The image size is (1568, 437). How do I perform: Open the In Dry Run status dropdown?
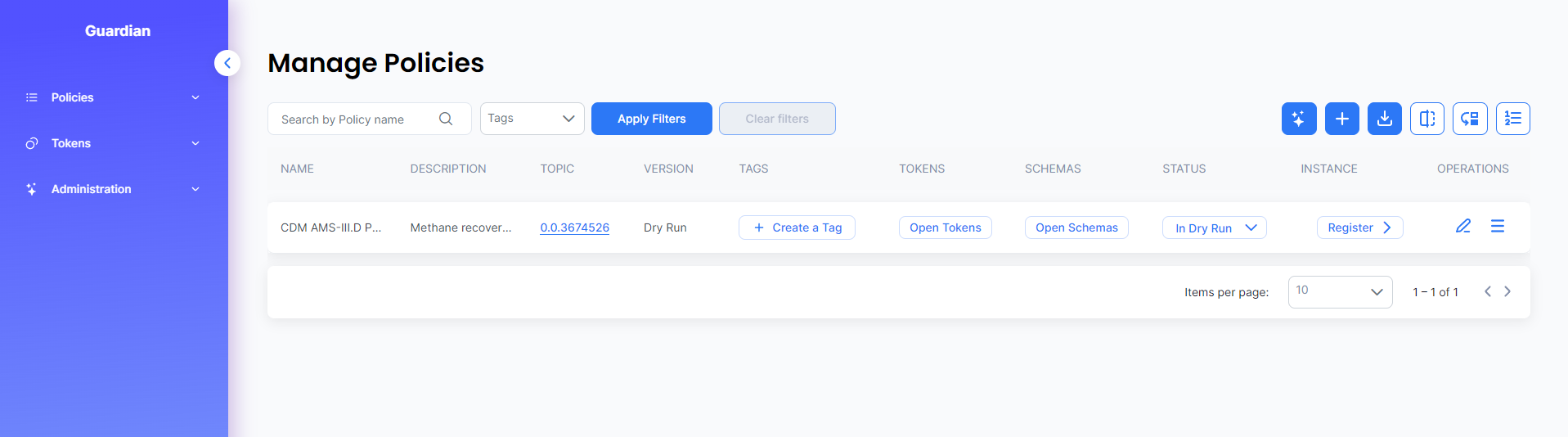(x=1215, y=228)
